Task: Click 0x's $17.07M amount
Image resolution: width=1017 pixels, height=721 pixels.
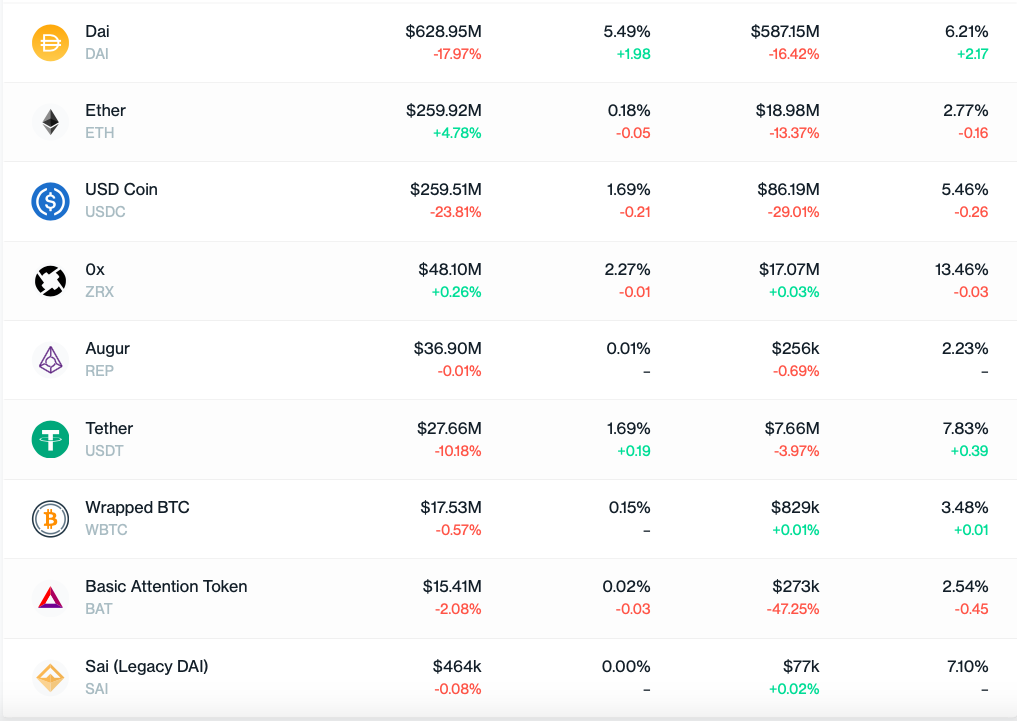Action: [x=789, y=269]
